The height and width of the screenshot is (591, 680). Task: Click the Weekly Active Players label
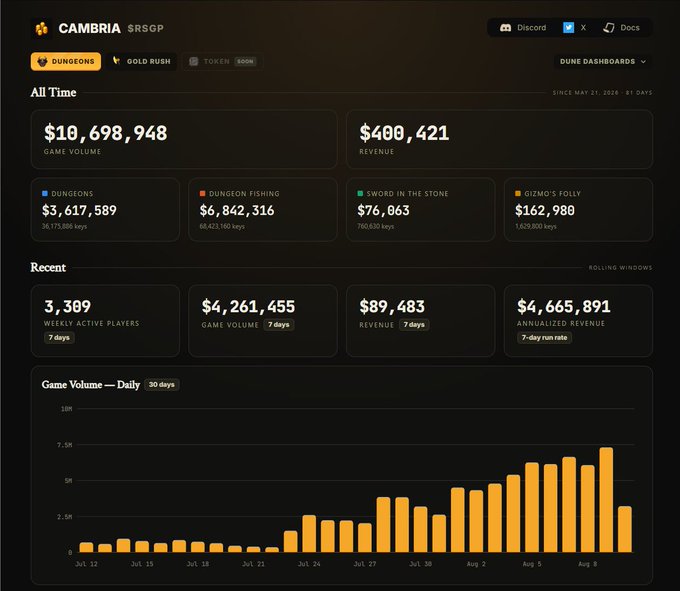(92, 323)
